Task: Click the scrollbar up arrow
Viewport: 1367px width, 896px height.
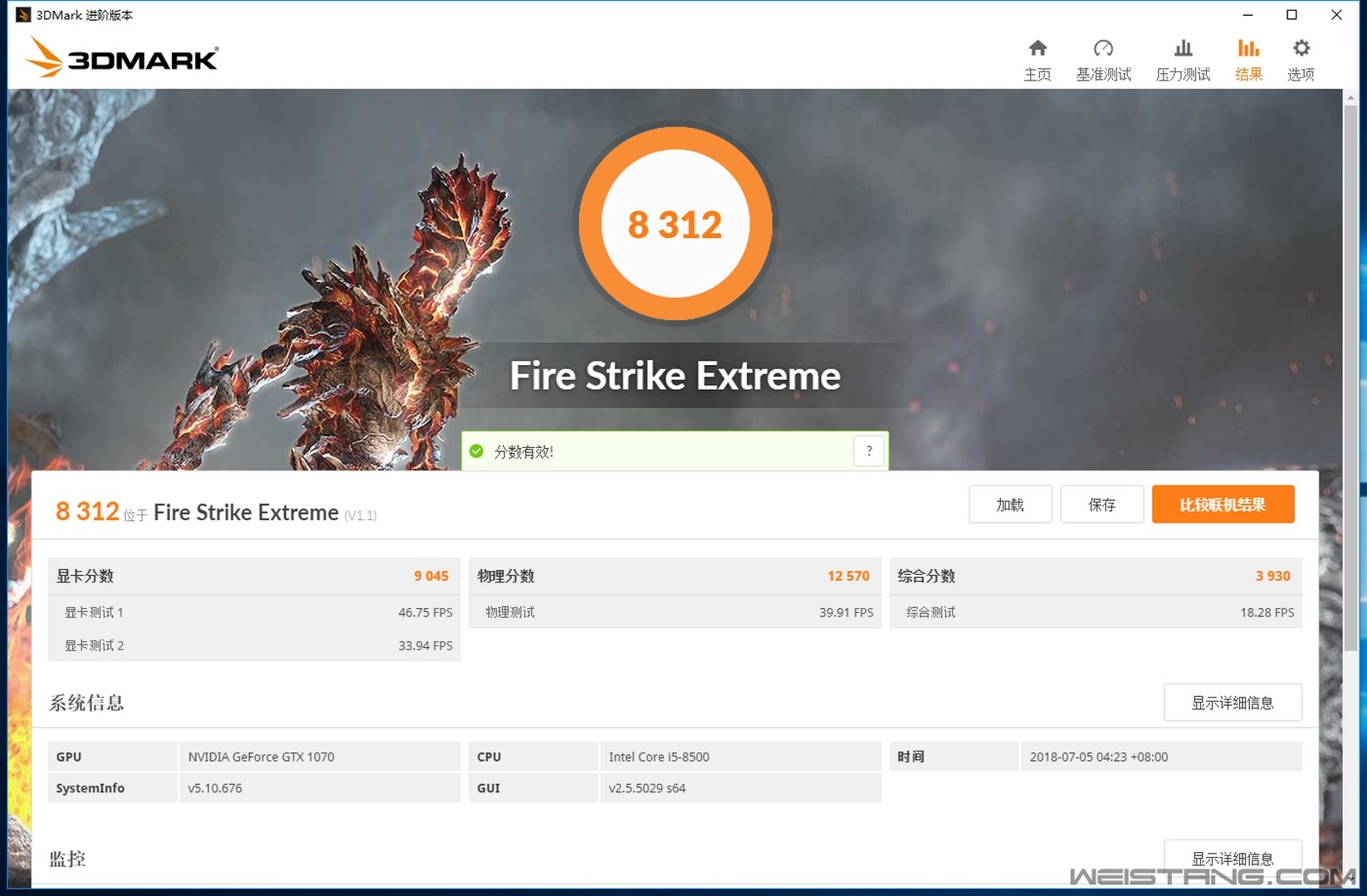Action: click(1350, 96)
